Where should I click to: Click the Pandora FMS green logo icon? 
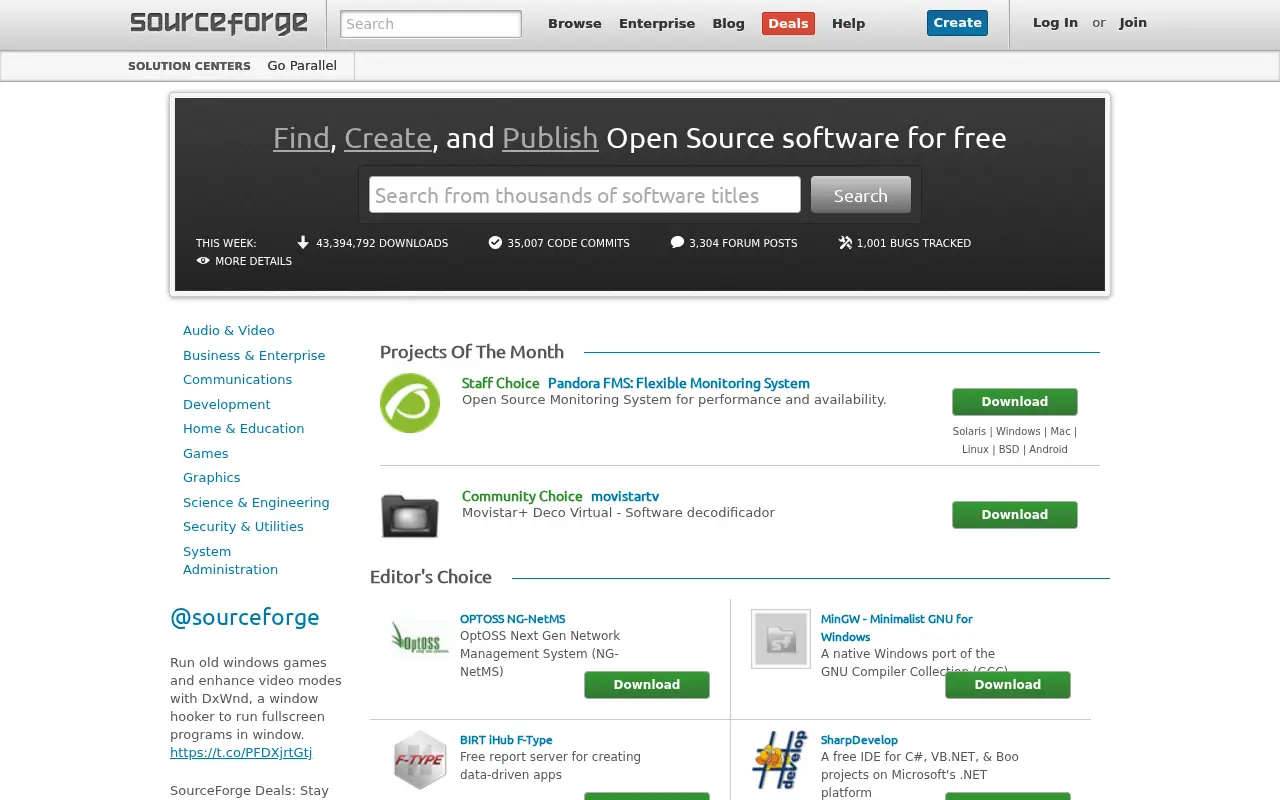point(410,403)
